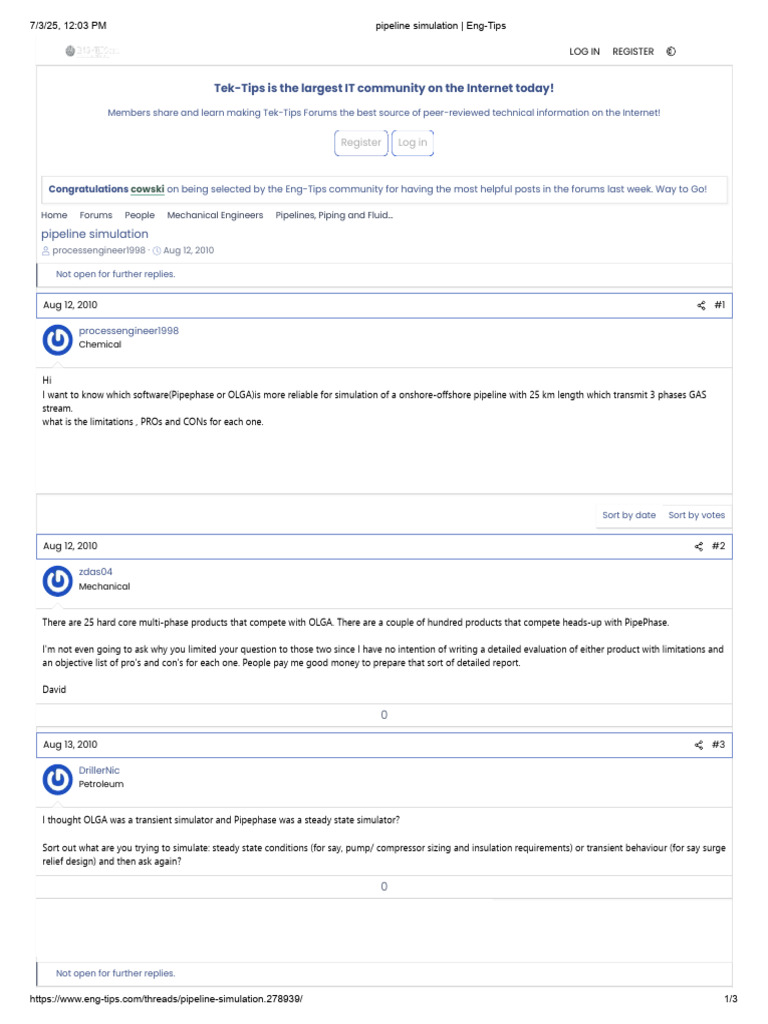Click the site logo in header
This screenshot has height=1024, width=768.
(x=91, y=52)
